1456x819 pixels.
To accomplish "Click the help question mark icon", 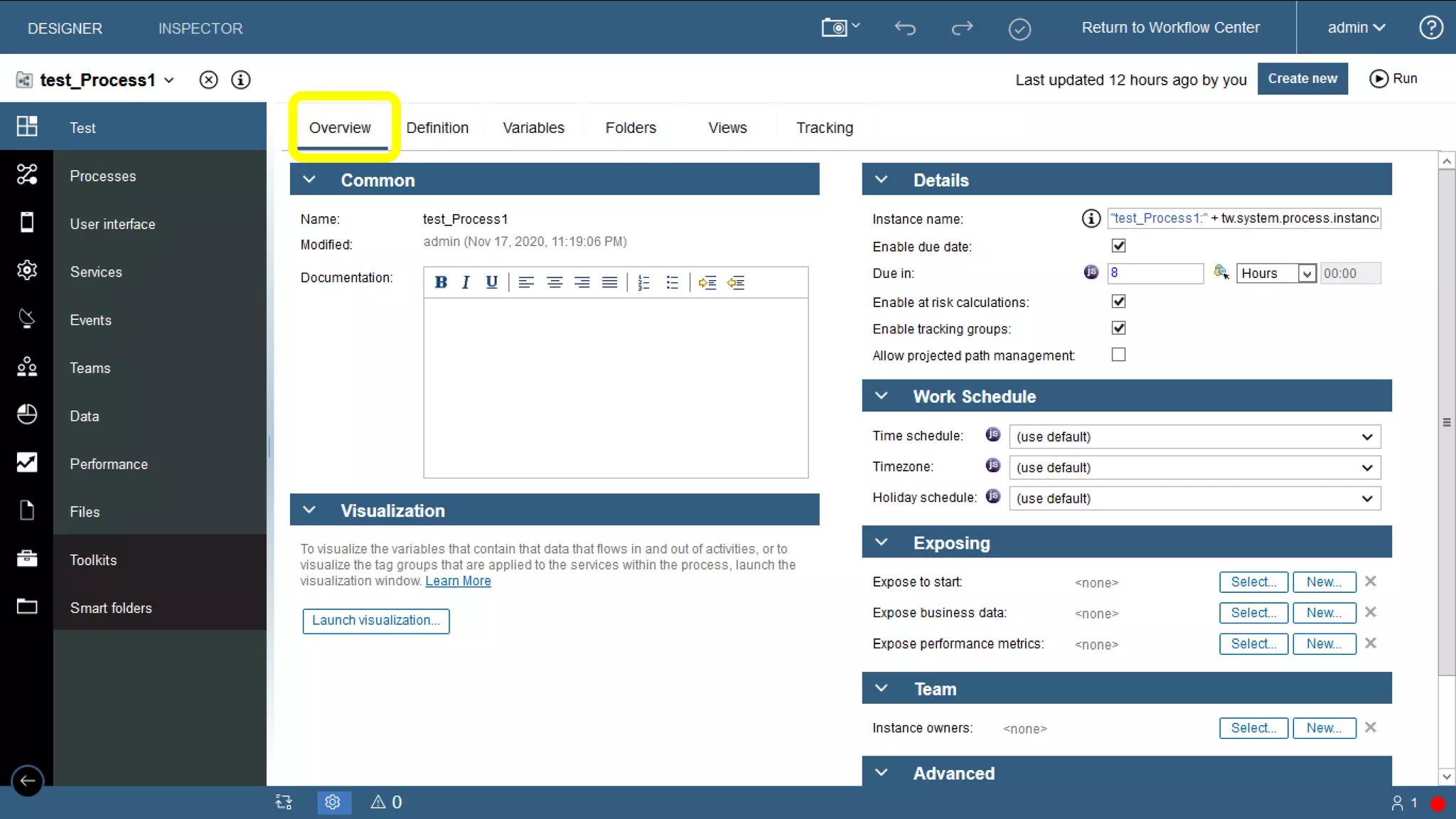I will (1430, 28).
